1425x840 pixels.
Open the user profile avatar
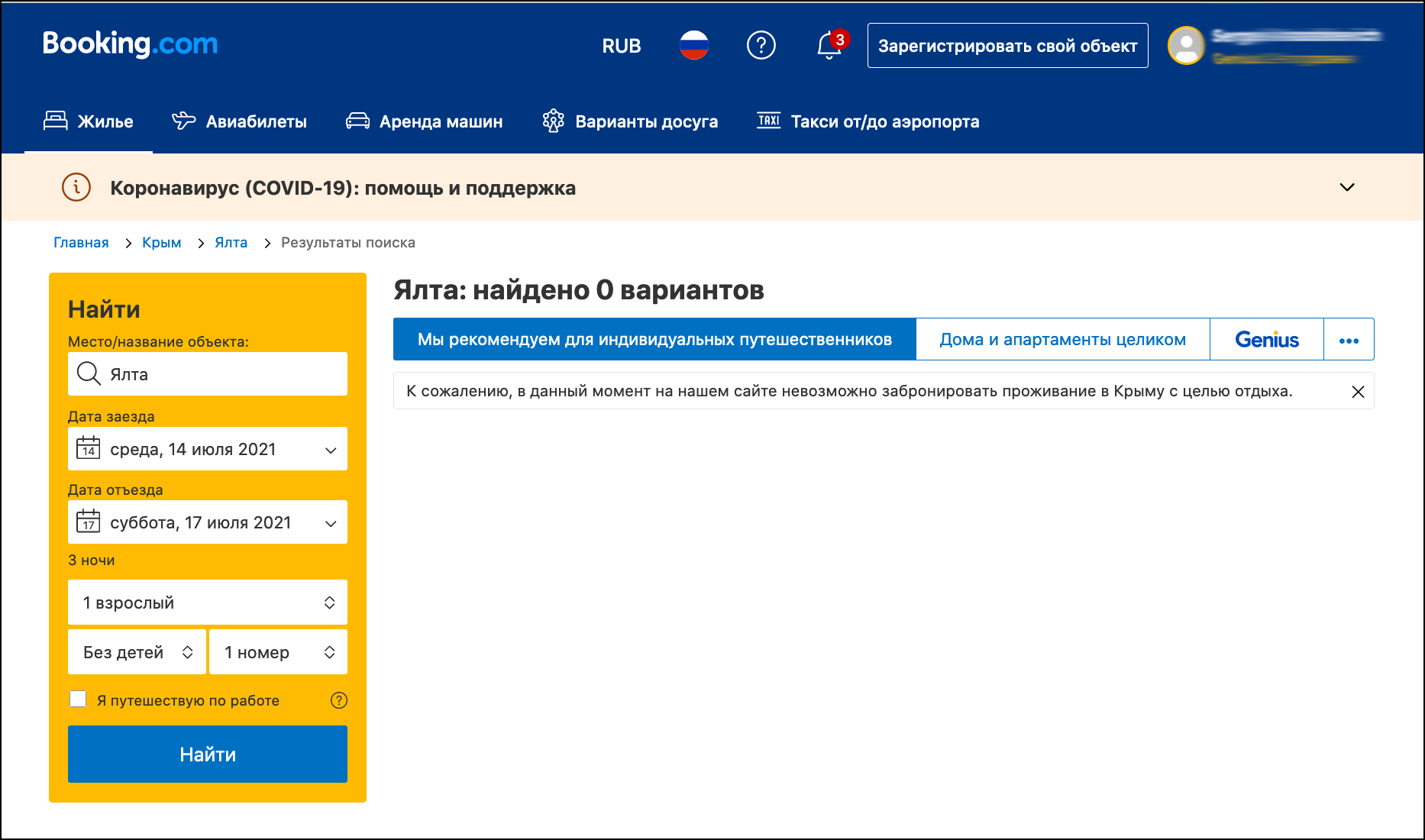click(1186, 46)
